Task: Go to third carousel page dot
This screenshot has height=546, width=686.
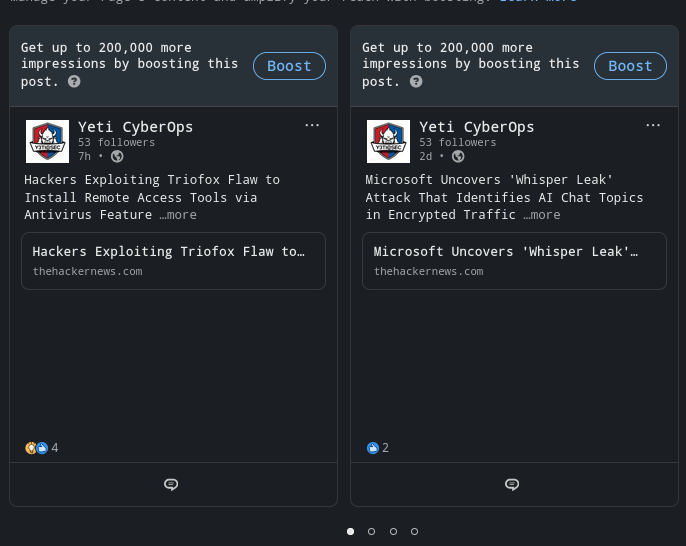Action: point(393,532)
